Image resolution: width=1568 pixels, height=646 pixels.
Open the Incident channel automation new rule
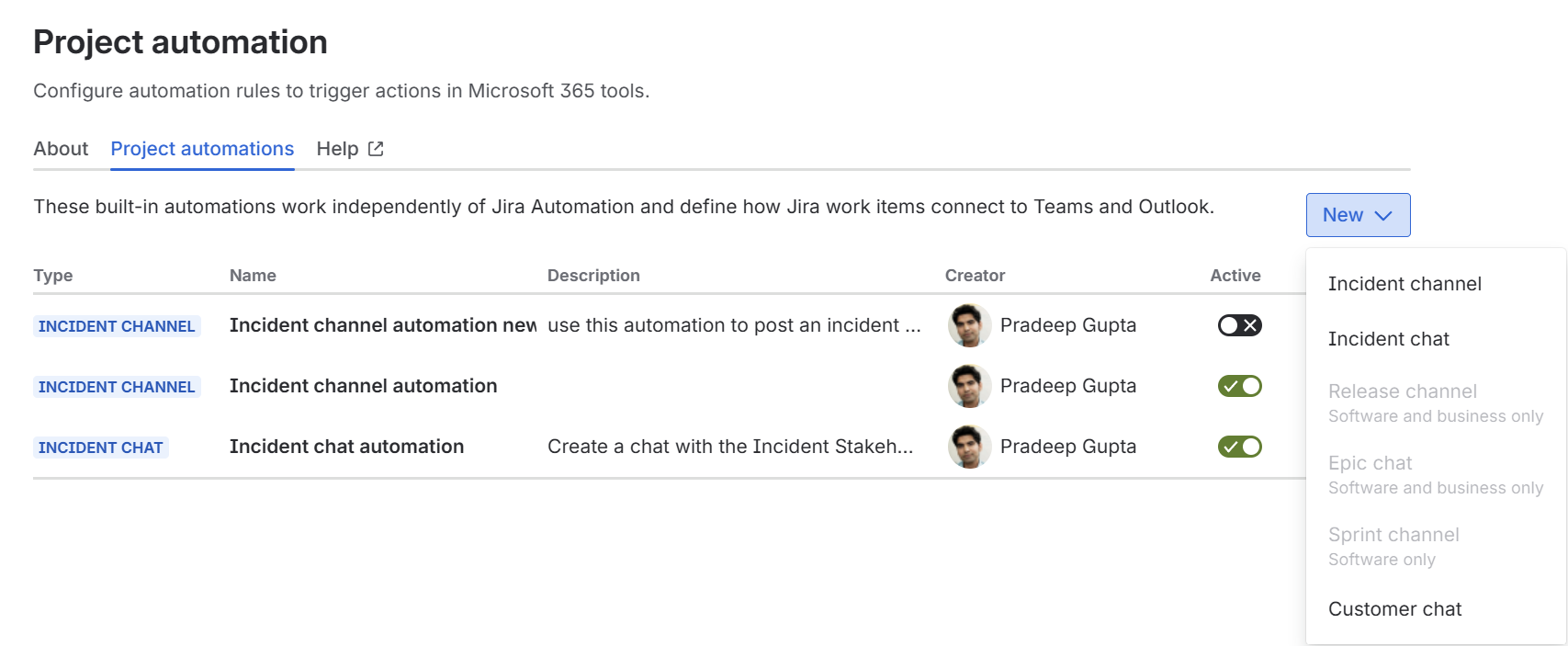[382, 325]
